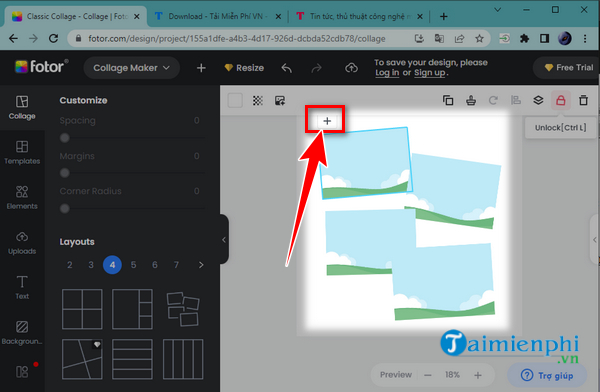This screenshot has height=392, width=600.
Task: Open the align options icon
Action: point(515,100)
